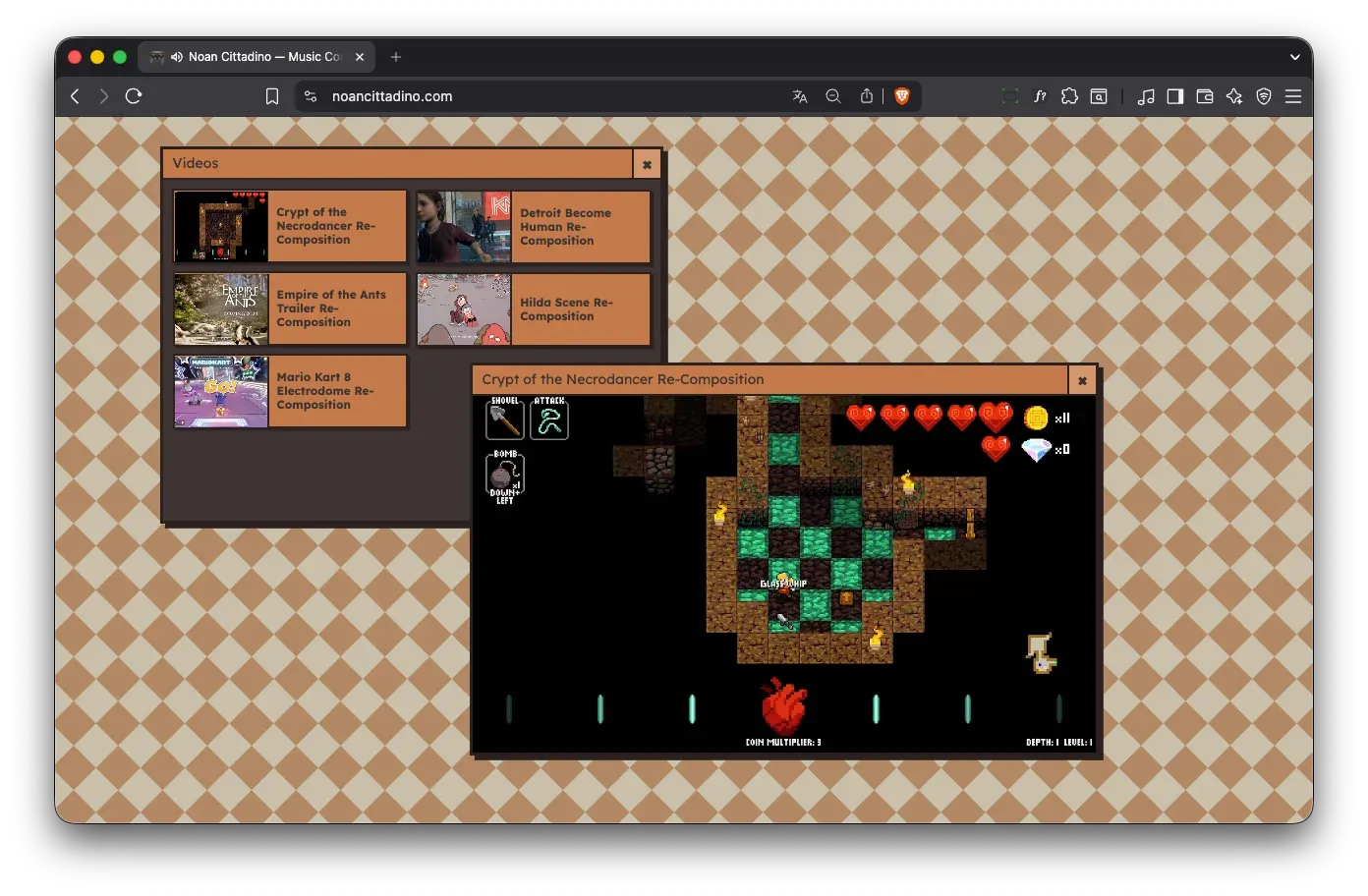Click the attack slot in the game
This screenshot has height=896, width=1368.
click(x=549, y=420)
